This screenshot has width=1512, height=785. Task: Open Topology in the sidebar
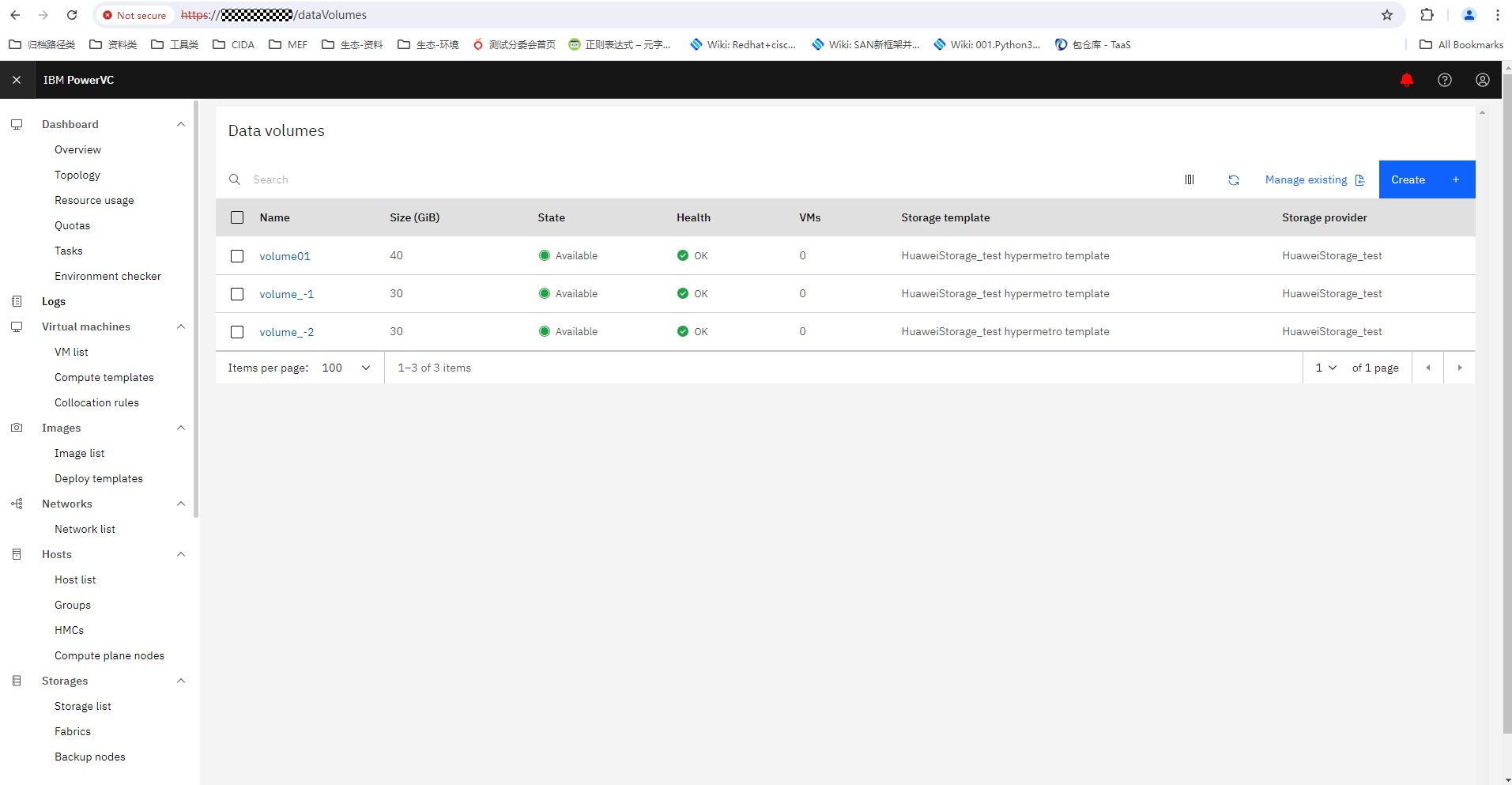click(77, 175)
